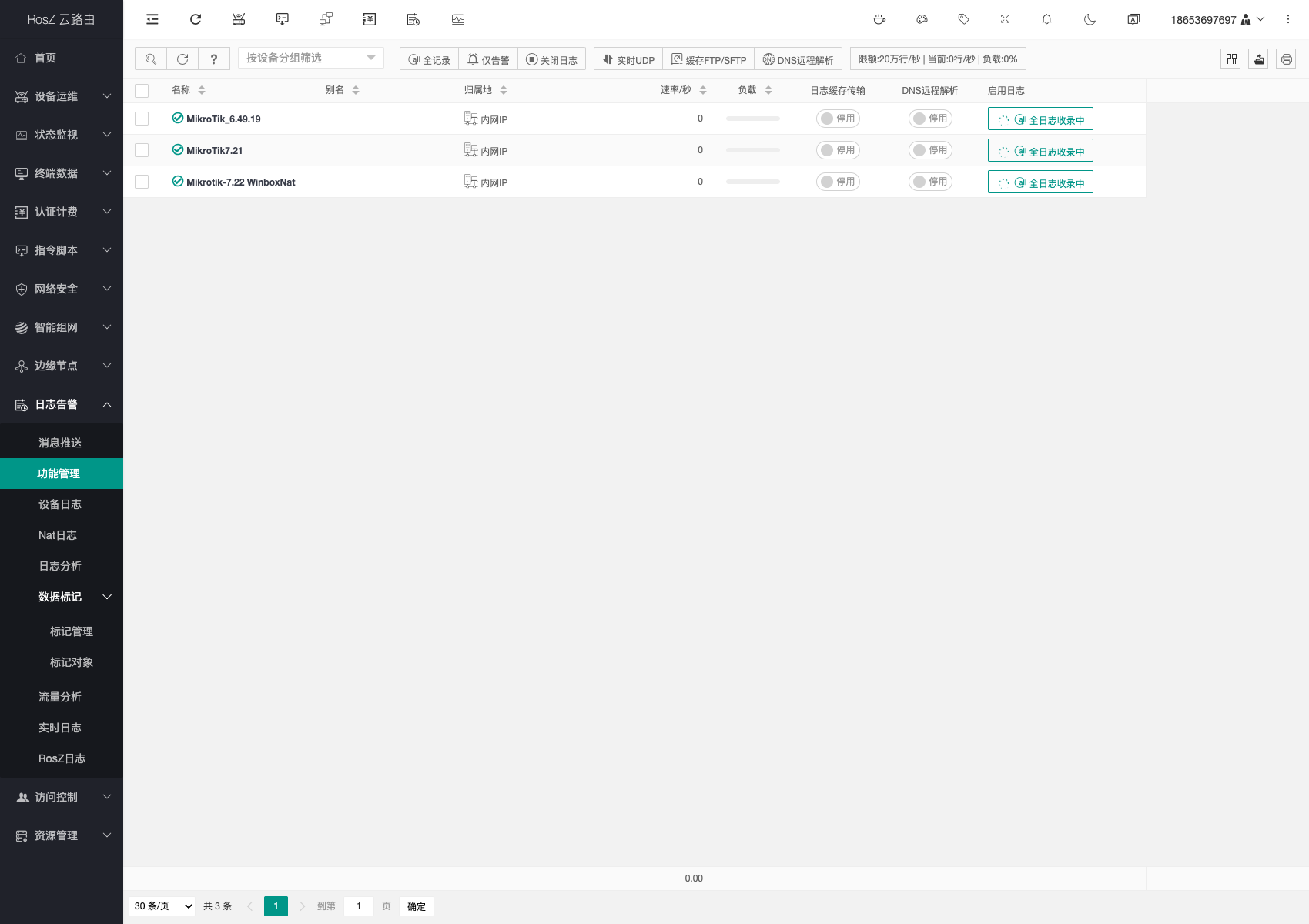
Task: Switch to dark mode via moon icon
Action: pos(1090,19)
